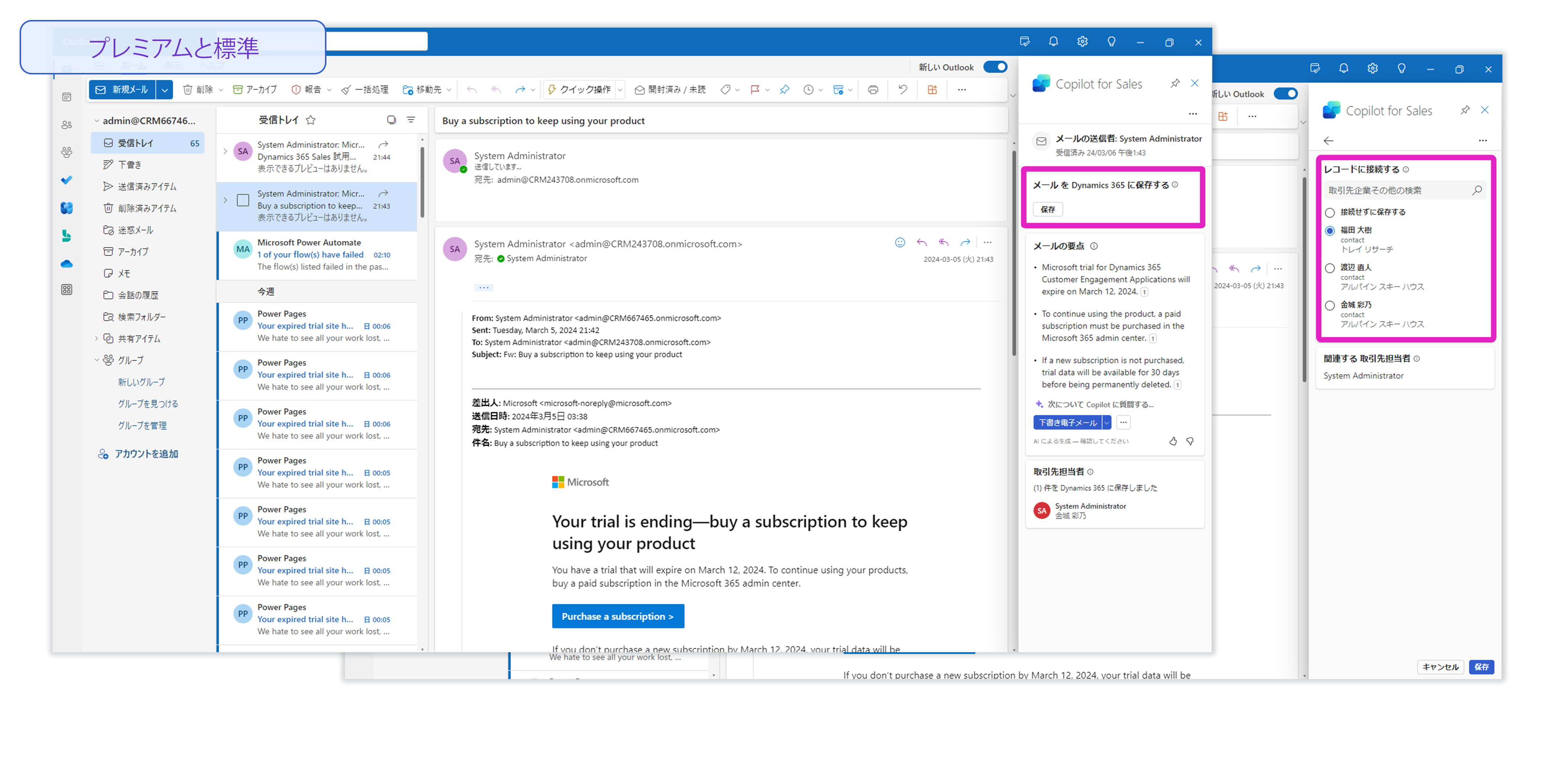
Task: Open settings gear in front window title bar
Action: click(1082, 42)
